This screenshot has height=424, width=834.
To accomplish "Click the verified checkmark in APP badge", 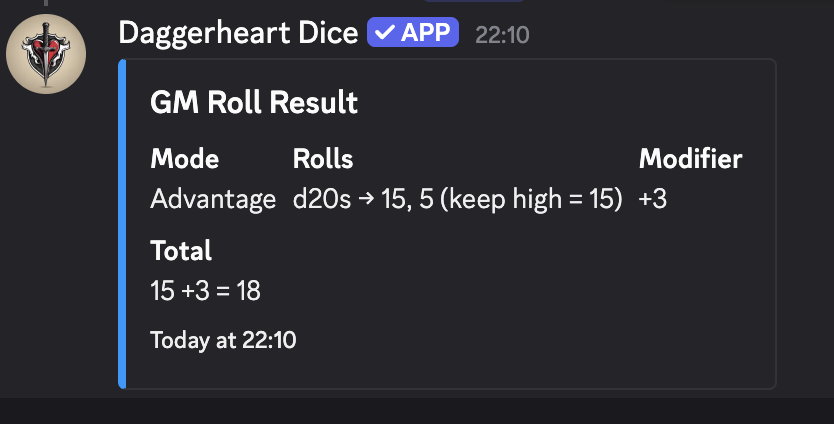I will tap(384, 33).
